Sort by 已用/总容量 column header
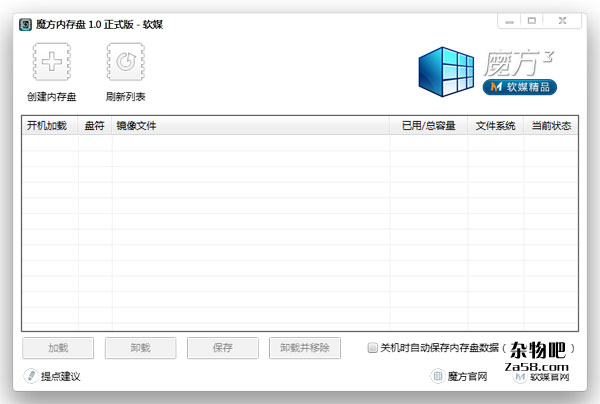 coord(429,125)
